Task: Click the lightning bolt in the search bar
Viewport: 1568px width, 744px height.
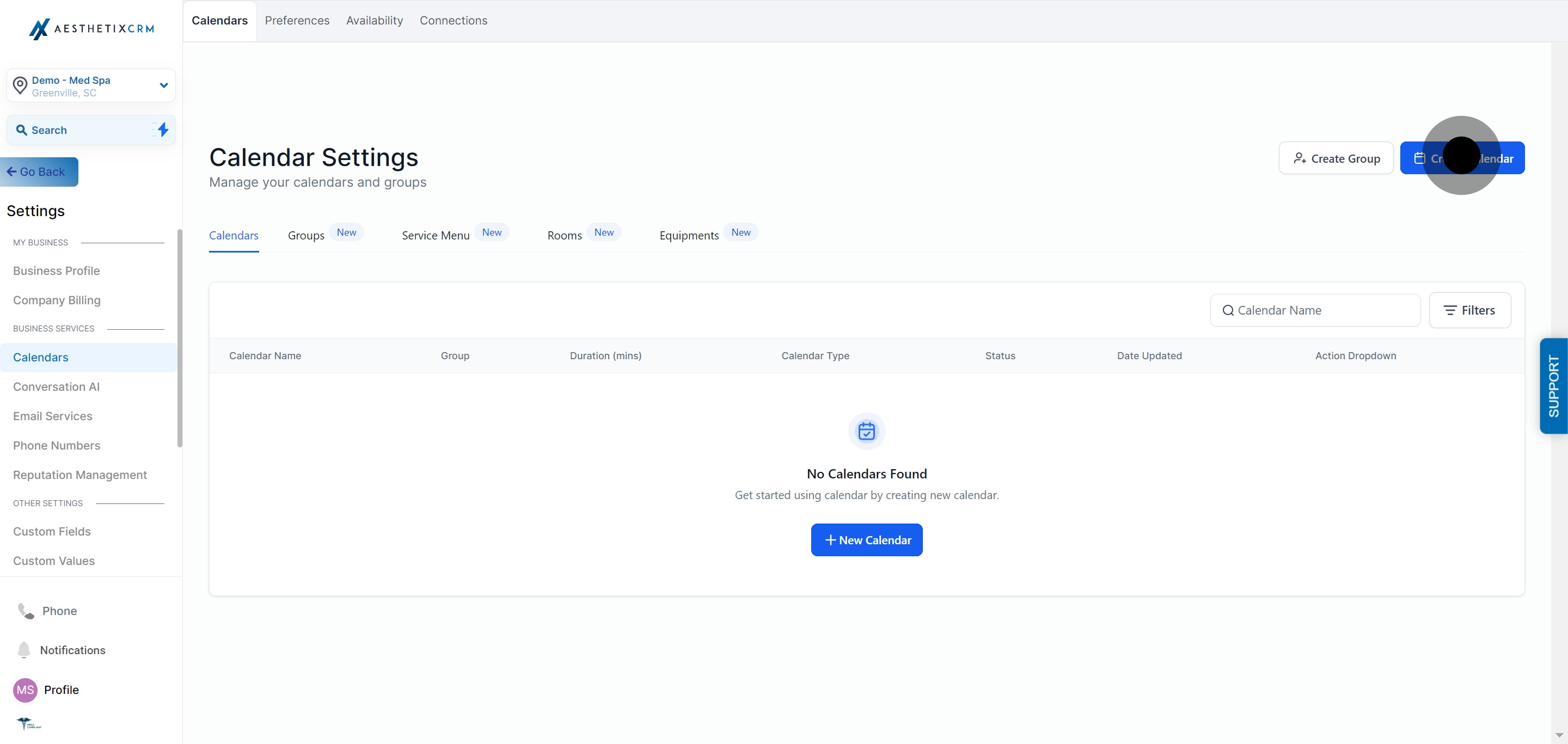Action: pyautogui.click(x=161, y=130)
